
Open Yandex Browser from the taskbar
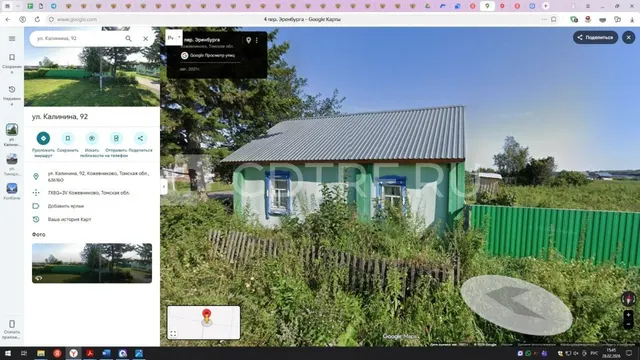(73, 353)
